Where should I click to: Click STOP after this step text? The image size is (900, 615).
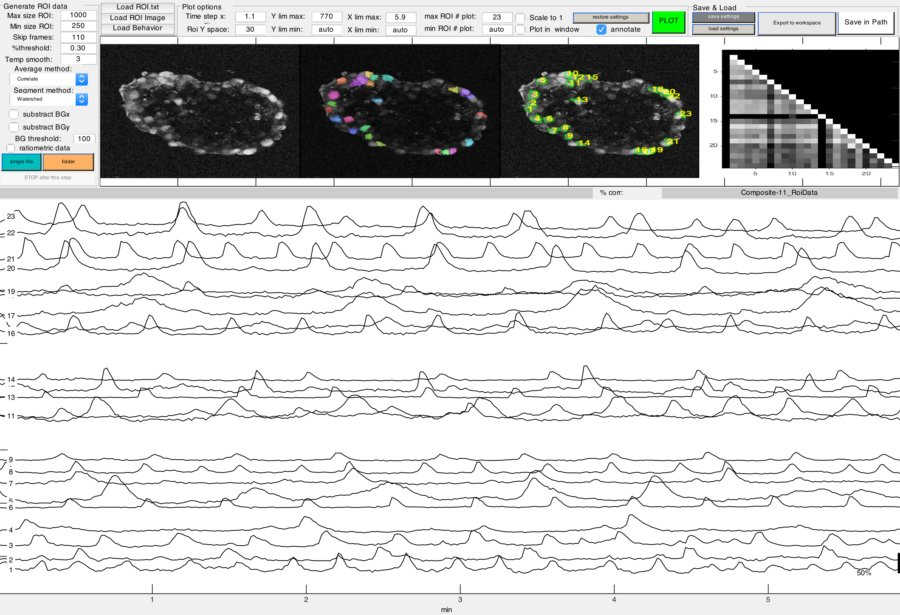tap(48, 177)
